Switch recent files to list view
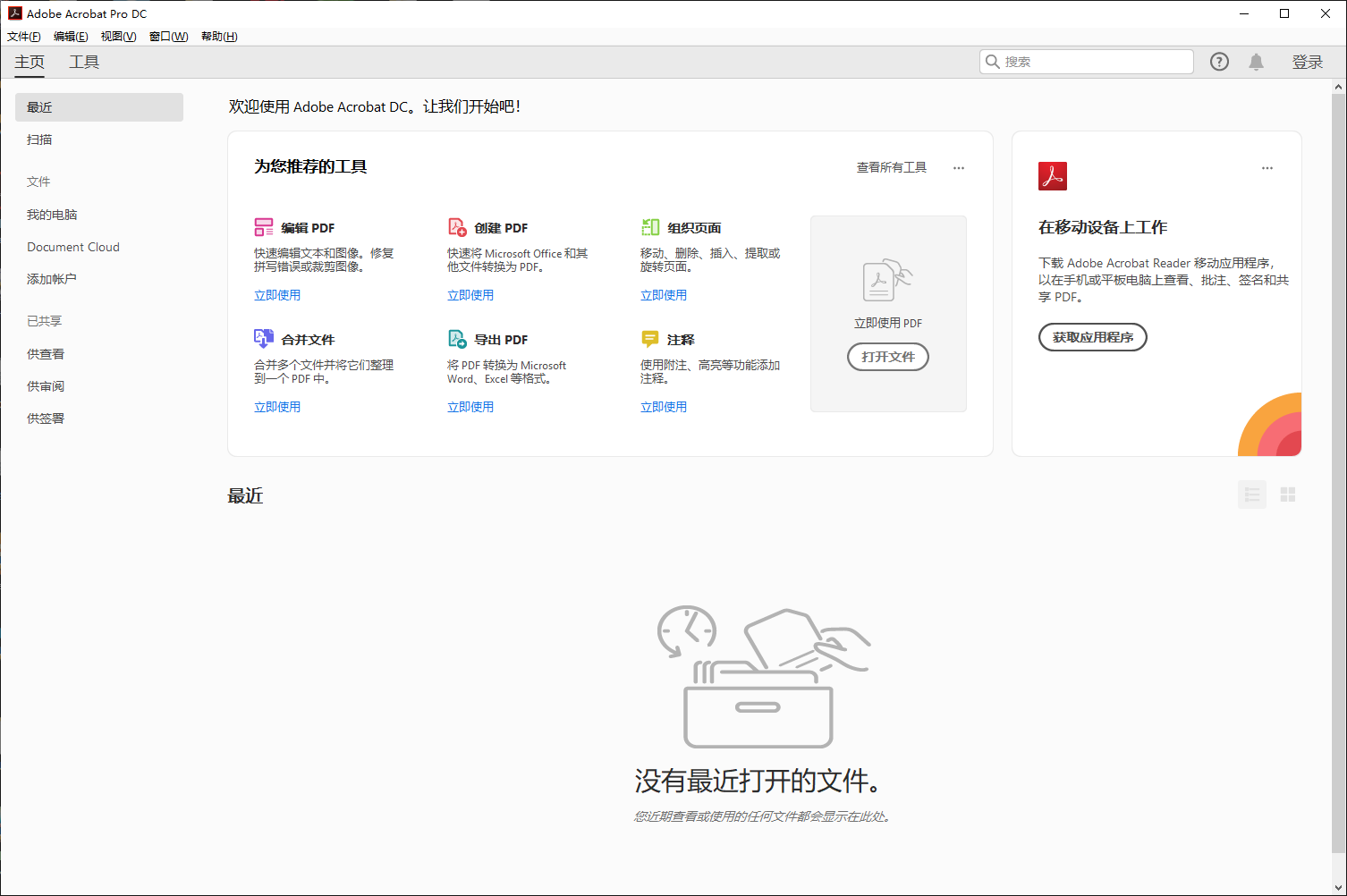The image size is (1347, 896). (x=1251, y=494)
